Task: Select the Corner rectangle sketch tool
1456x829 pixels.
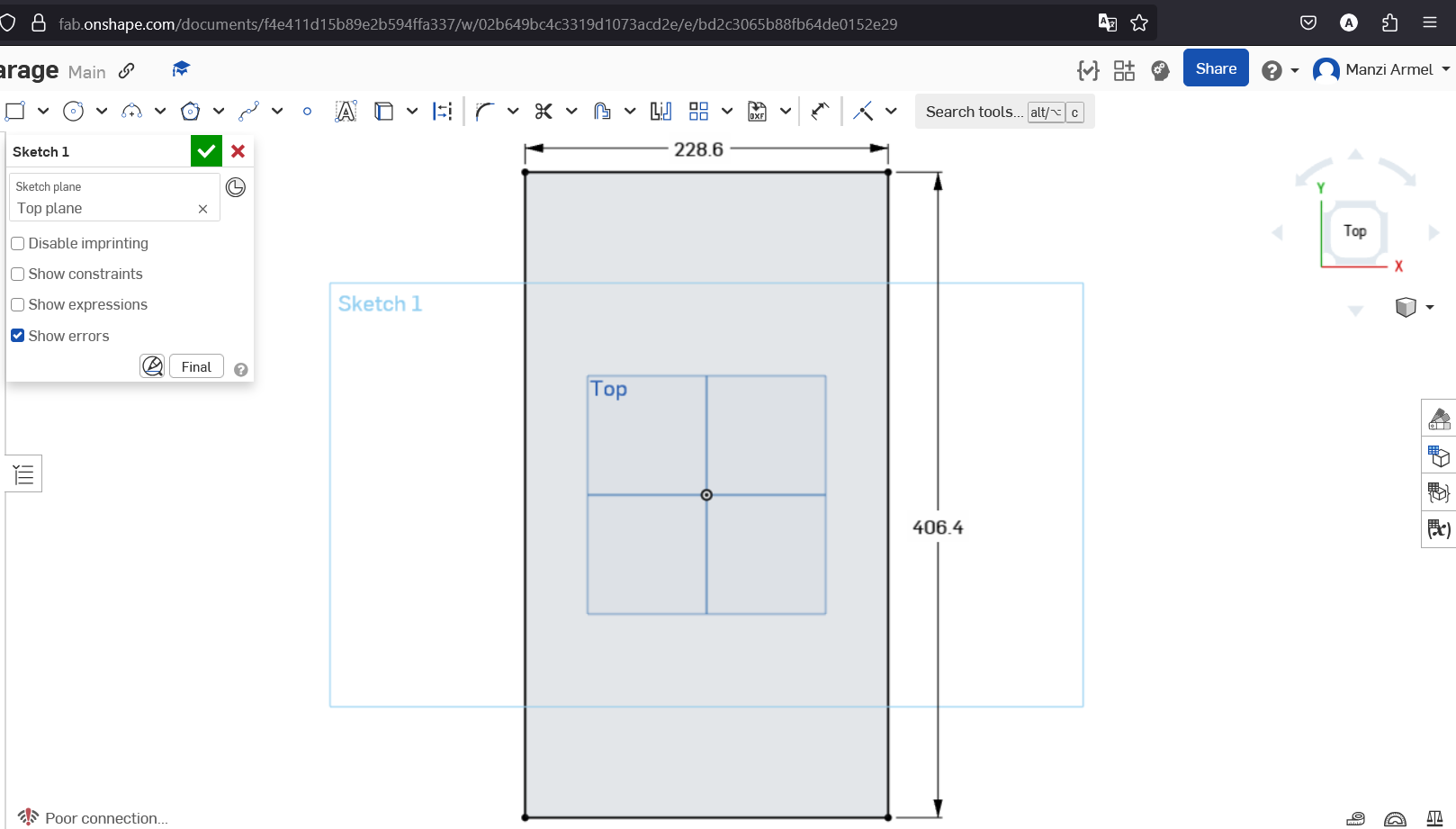Action: pos(14,111)
